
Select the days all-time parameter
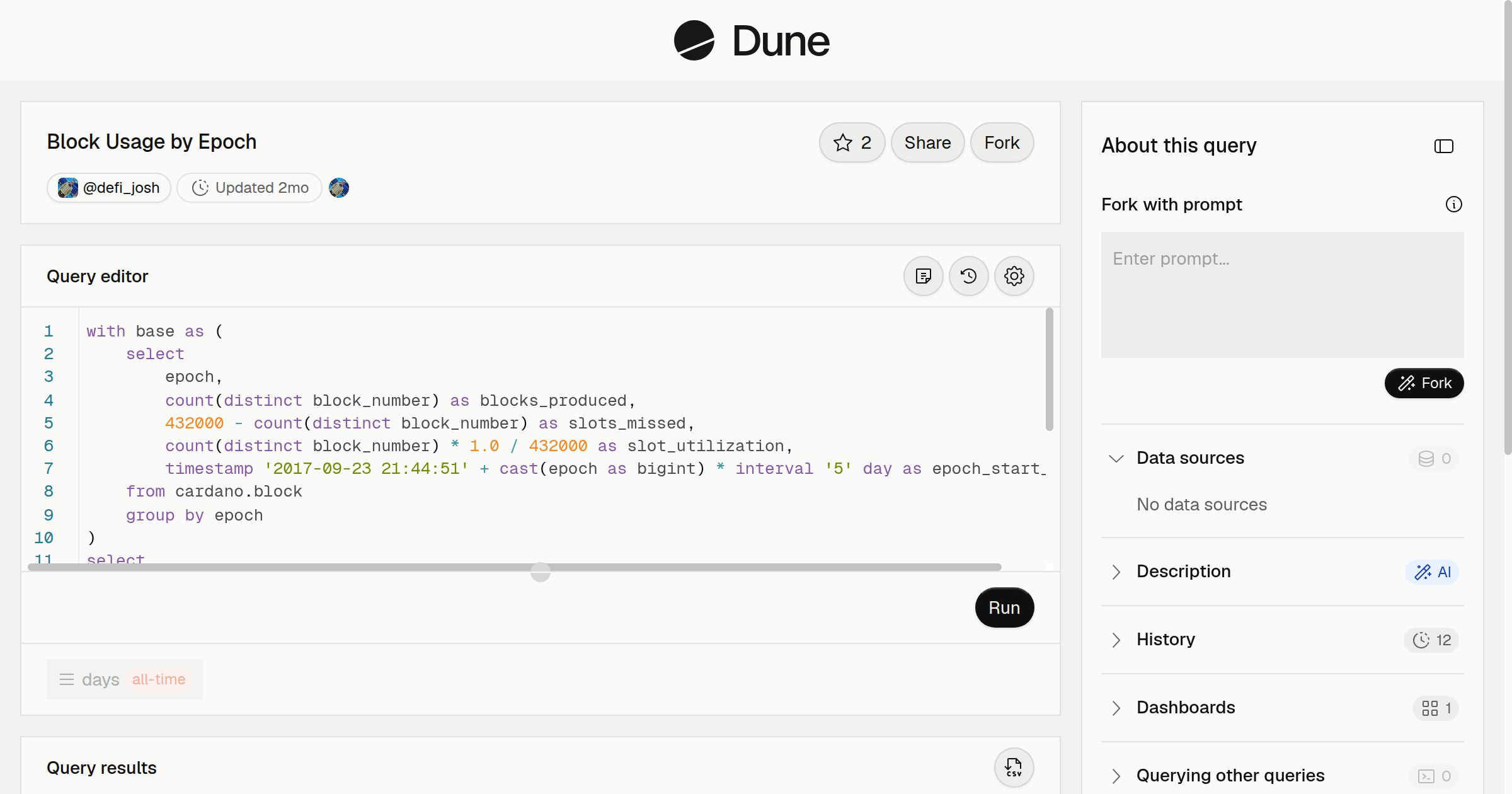pos(125,679)
